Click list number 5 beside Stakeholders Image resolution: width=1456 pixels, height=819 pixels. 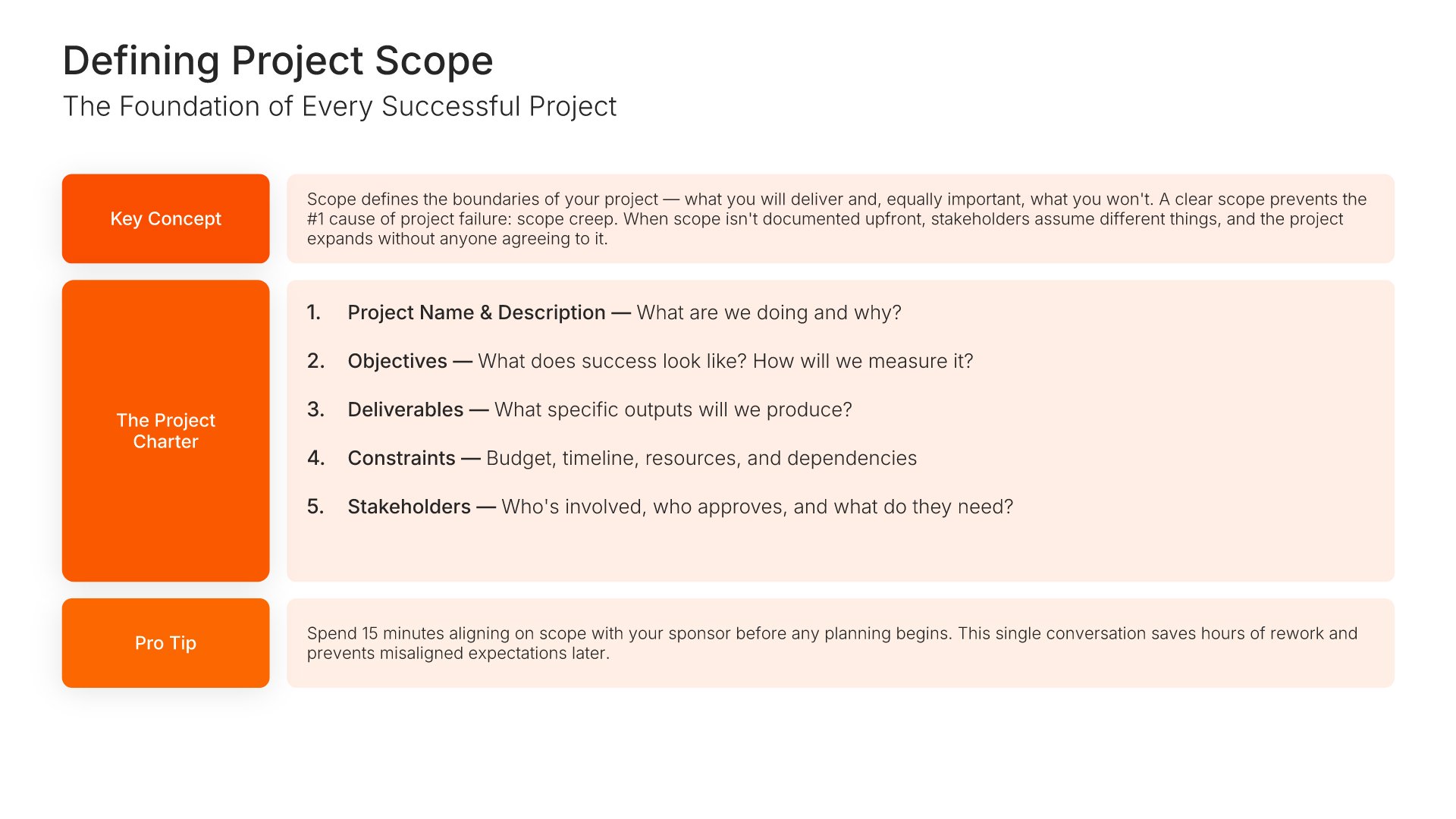pyautogui.click(x=315, y=507)
